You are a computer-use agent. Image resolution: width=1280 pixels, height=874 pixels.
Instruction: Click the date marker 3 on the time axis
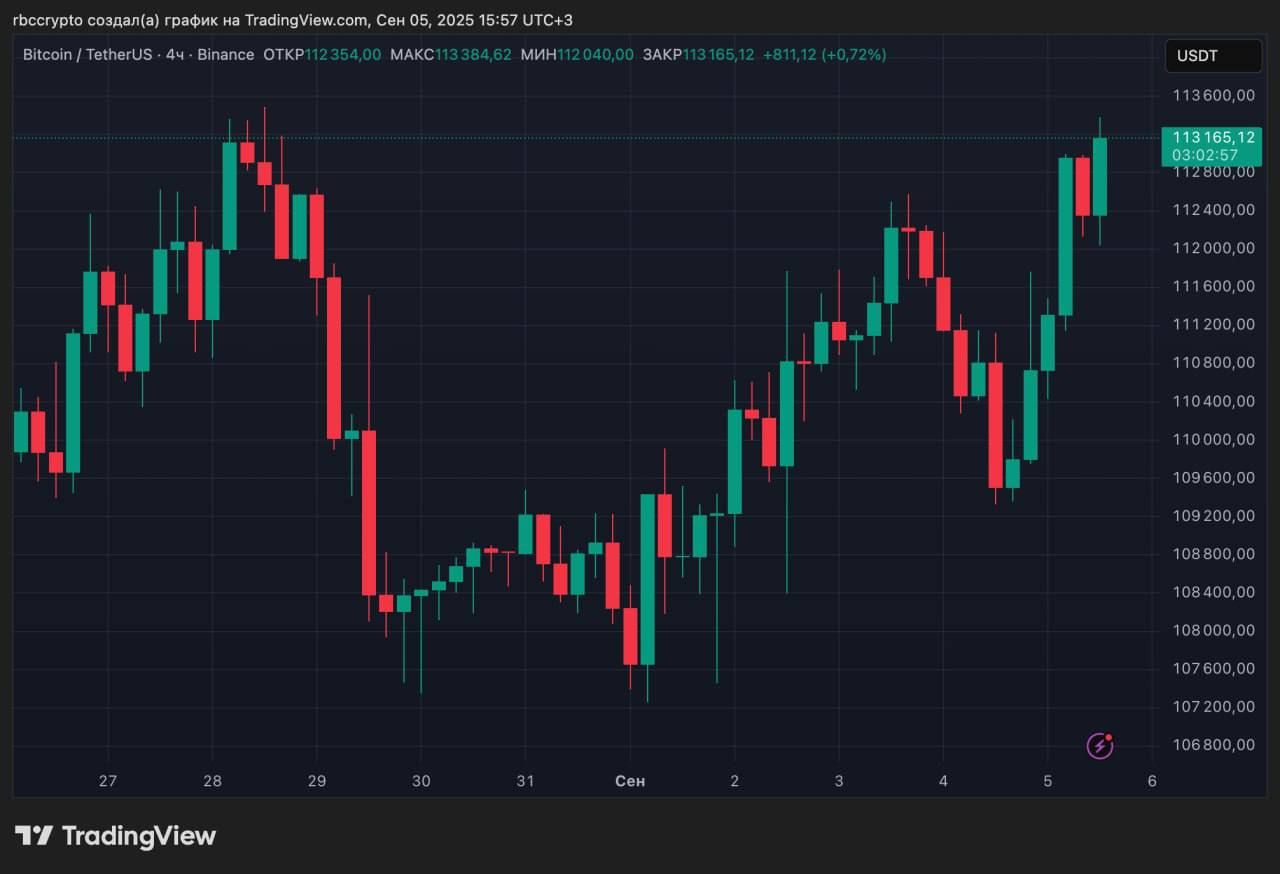839,781
